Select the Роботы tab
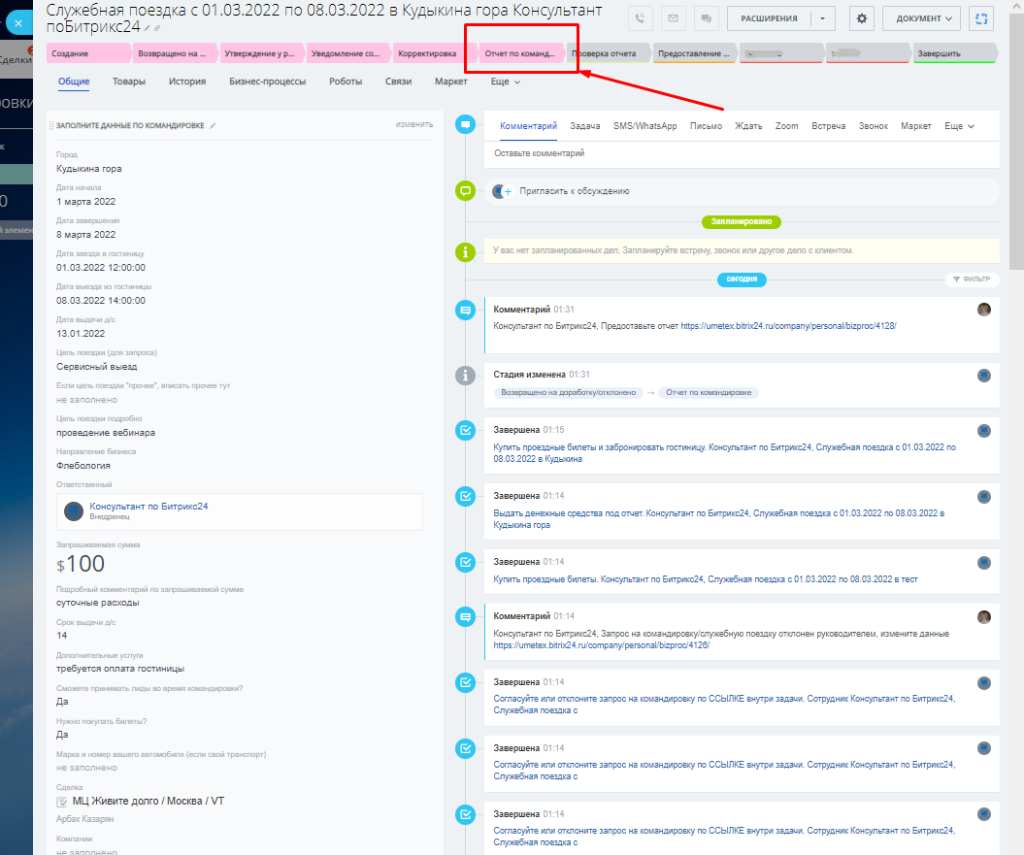This screenshot has height=855, width=1024. coord(345,82)
